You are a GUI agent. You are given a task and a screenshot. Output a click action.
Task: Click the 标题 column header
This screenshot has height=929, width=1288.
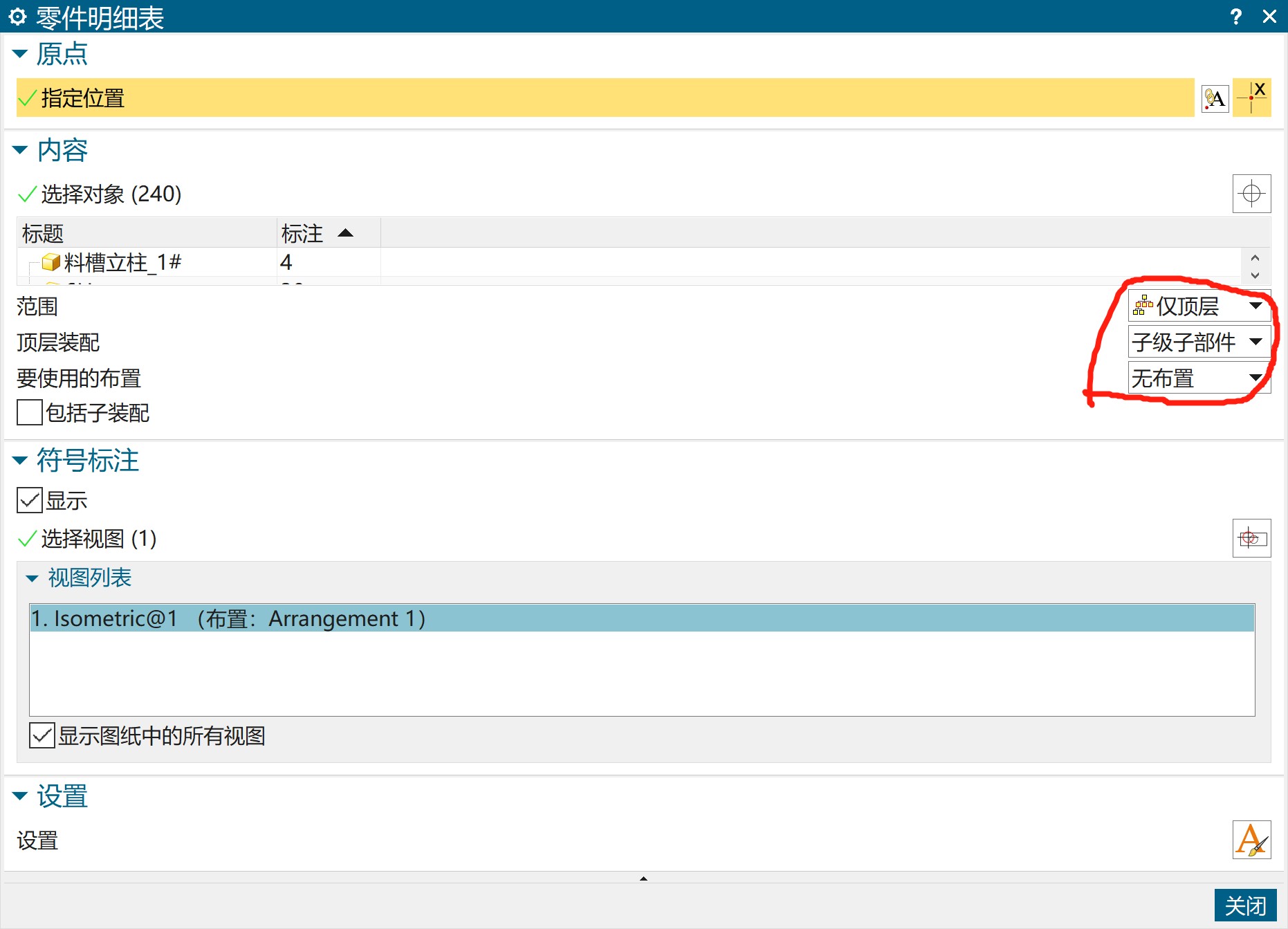147,233
